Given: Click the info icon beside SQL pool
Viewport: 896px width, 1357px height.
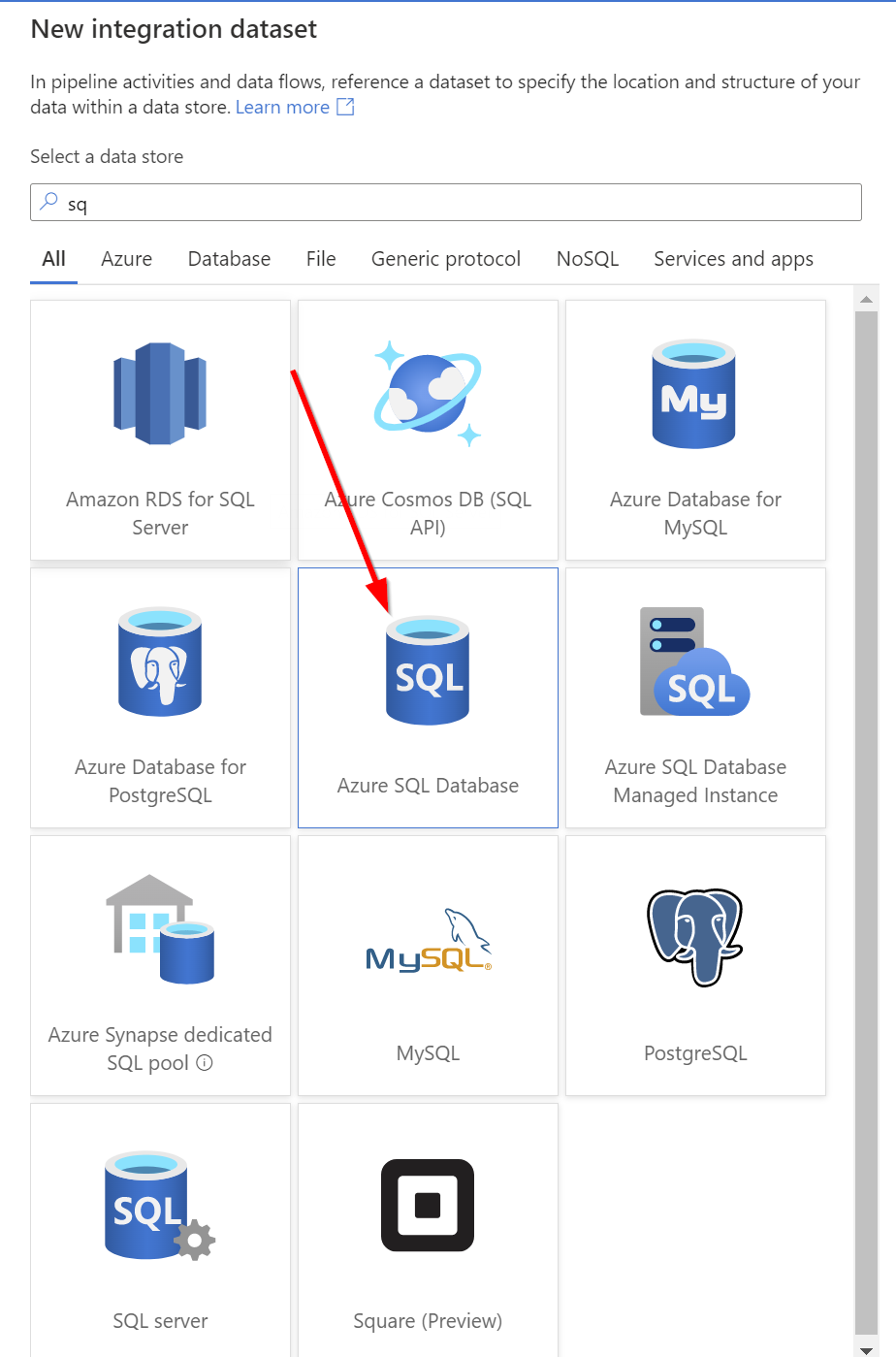Looking at the screenshot, I should [205, 1062].
